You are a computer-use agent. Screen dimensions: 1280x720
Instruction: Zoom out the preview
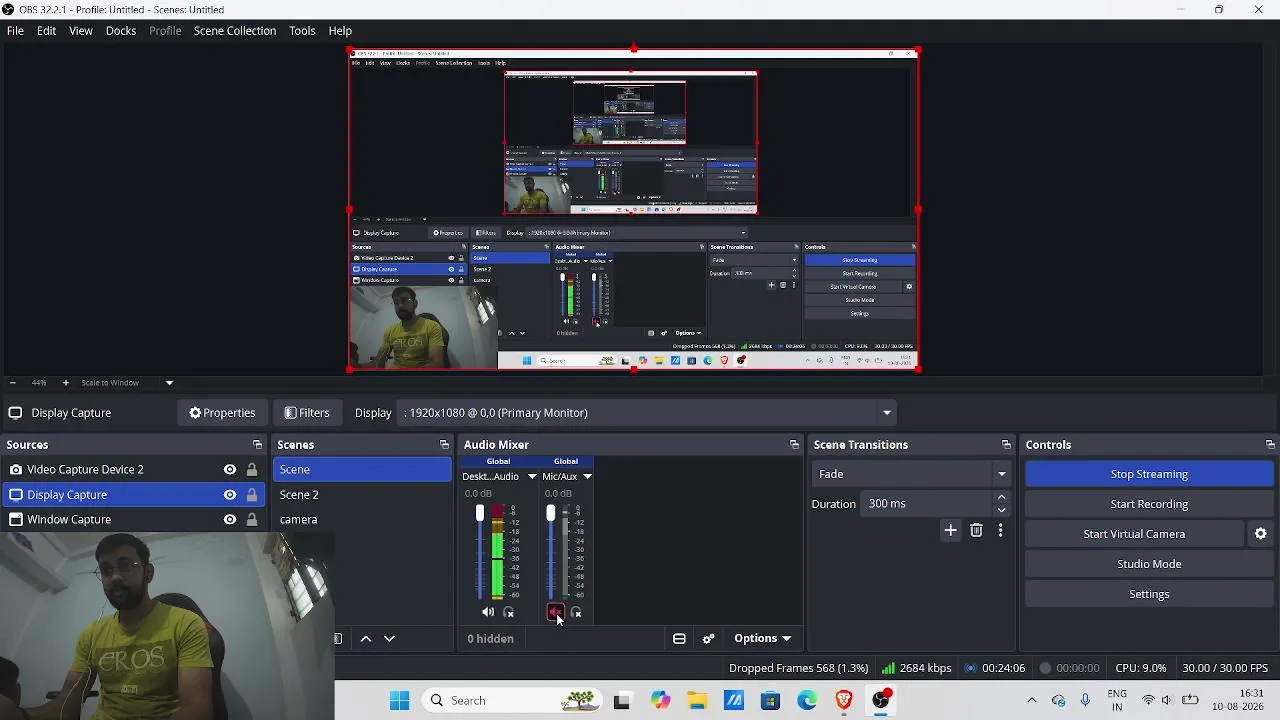click(x=12, y=383)
